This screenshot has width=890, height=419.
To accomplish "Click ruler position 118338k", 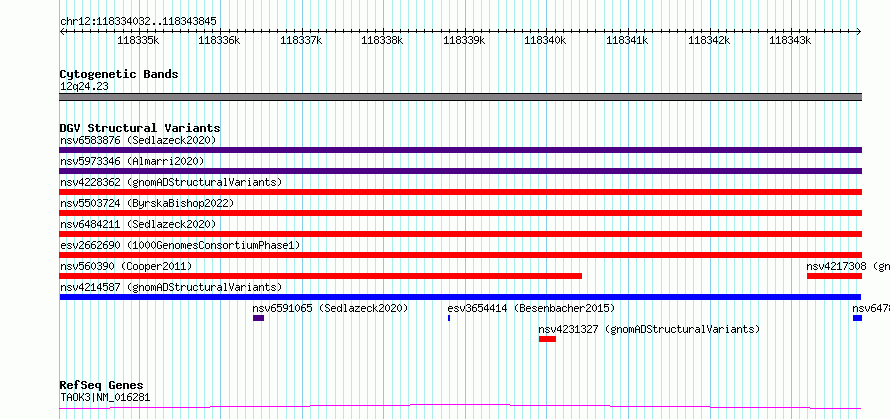I will click(382, 40).
